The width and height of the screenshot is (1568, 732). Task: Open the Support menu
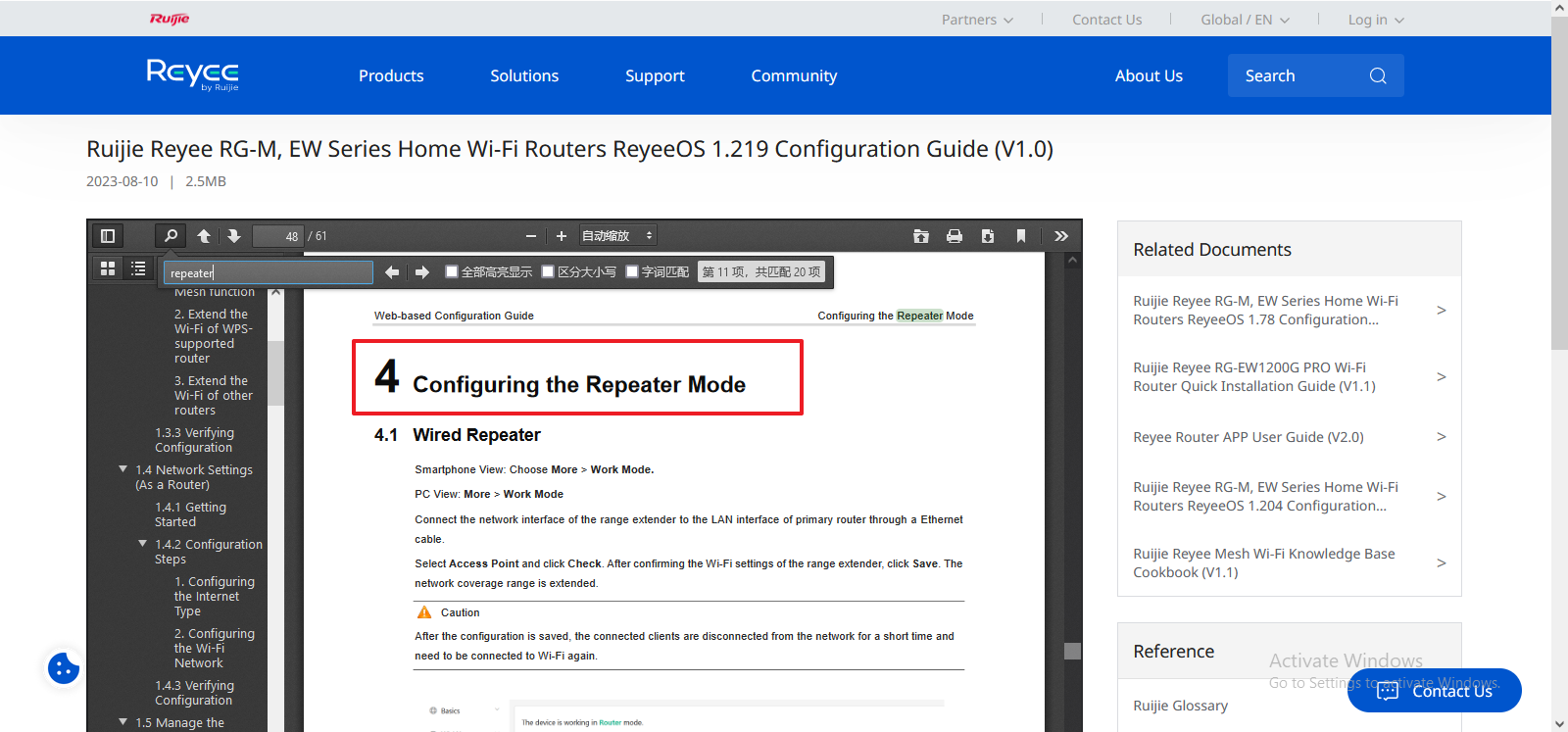pyautogui.click(x=655, y=76)
